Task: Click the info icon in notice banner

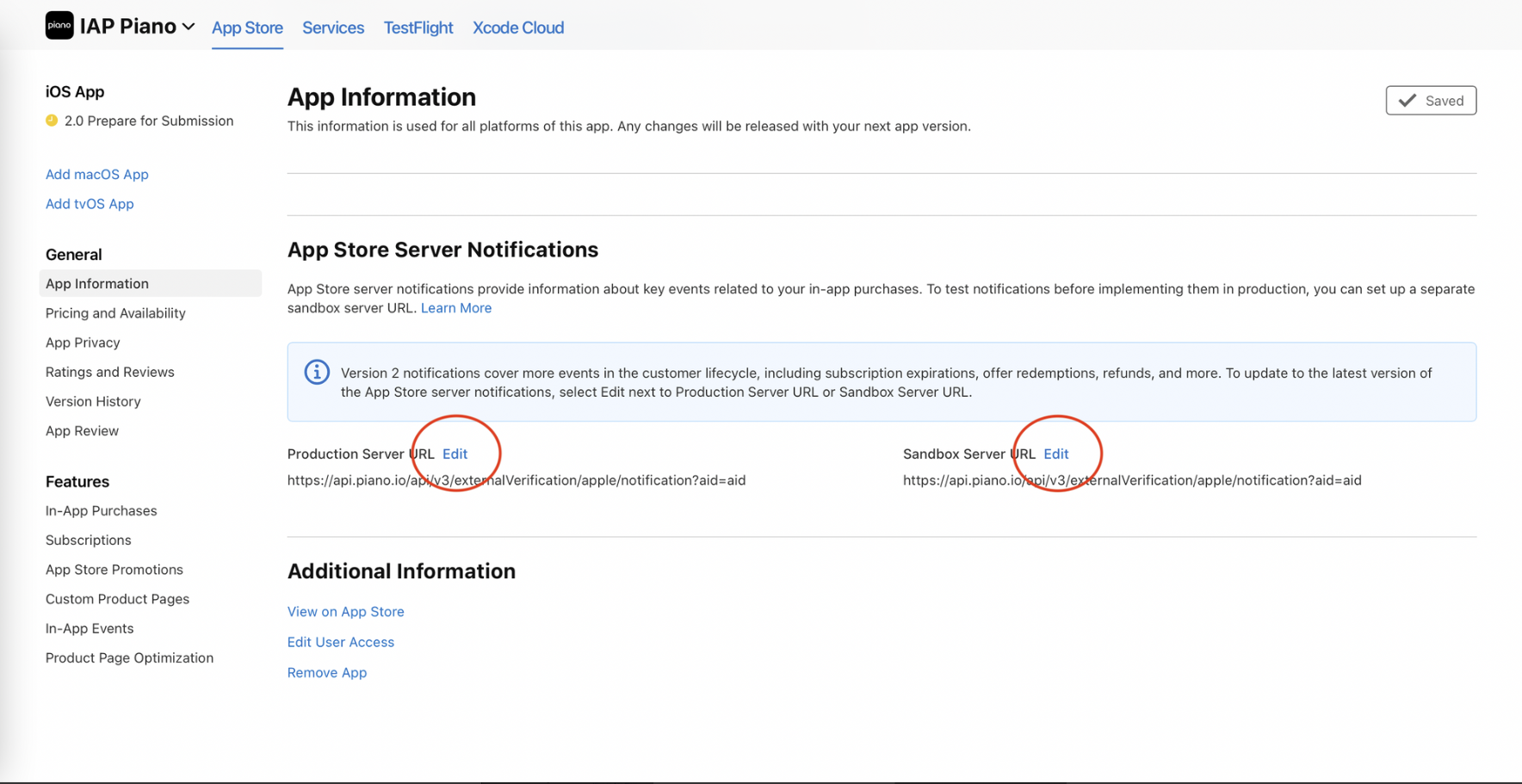Action: coord(317,373)
